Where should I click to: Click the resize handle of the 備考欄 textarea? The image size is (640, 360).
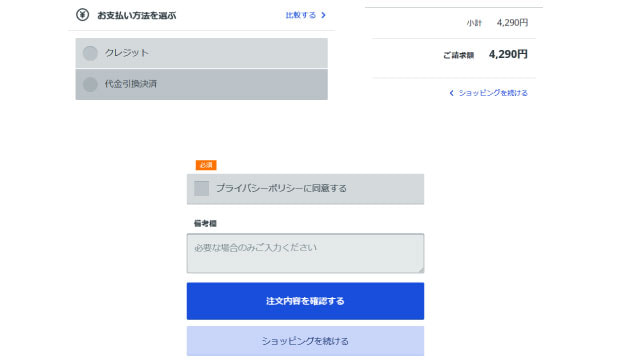pyautogui.click(x=421, y=270)
